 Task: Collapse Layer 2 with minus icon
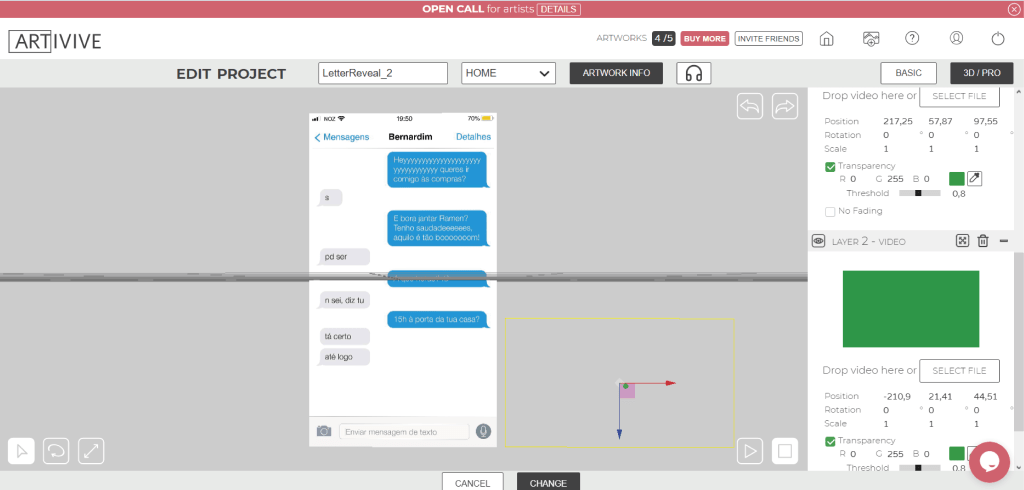(x=1003, y=241)
